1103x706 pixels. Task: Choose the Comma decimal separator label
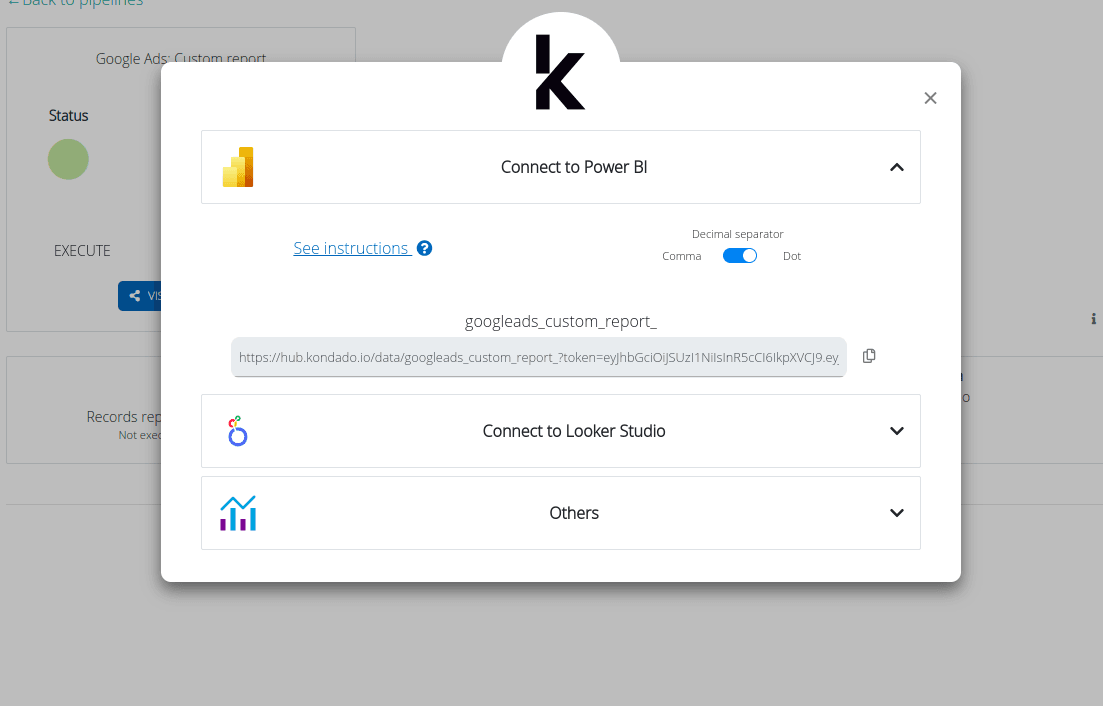pos(682,256)
